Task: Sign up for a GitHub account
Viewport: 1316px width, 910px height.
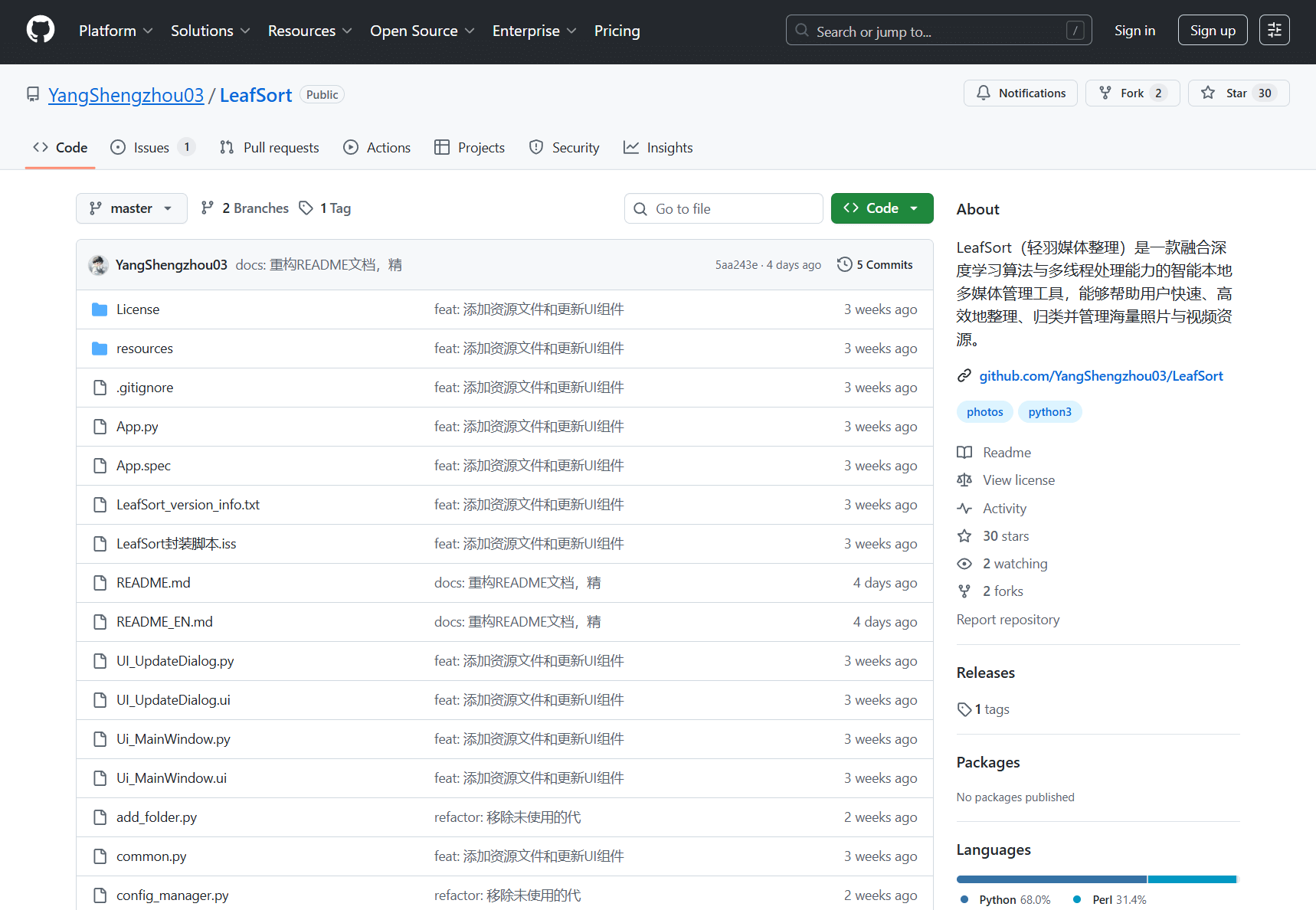Action: [1213, 30]
